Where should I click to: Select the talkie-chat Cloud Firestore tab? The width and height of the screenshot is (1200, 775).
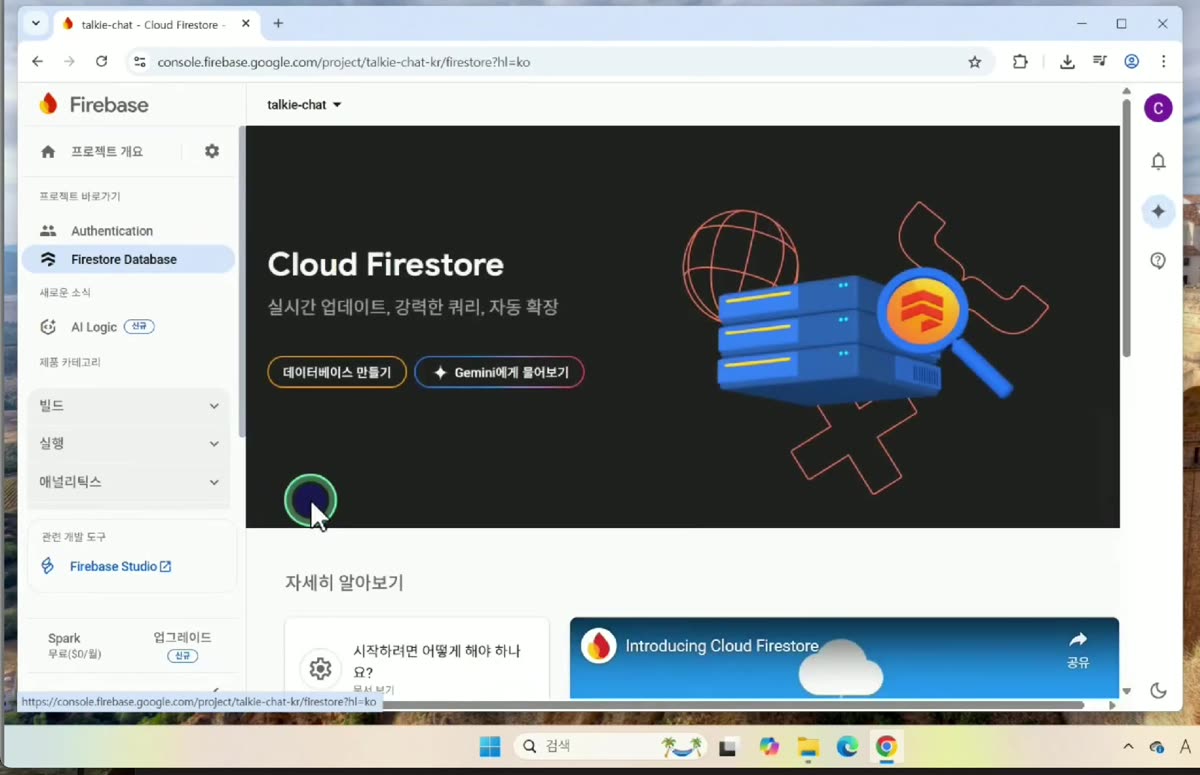156,23
